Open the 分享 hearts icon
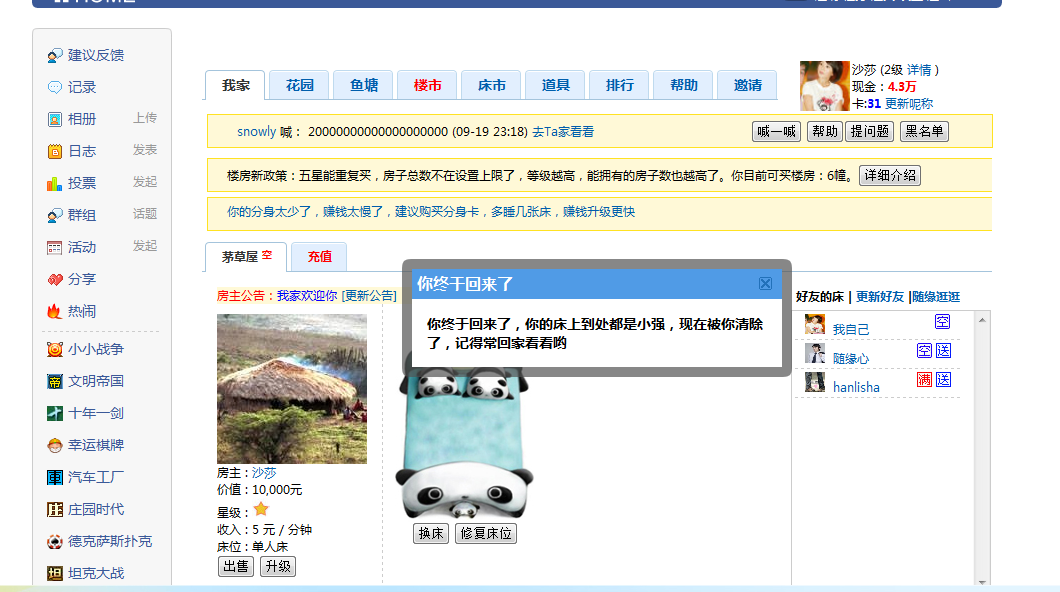Viewport: 1060px width, 592px height. click(55, 280)
